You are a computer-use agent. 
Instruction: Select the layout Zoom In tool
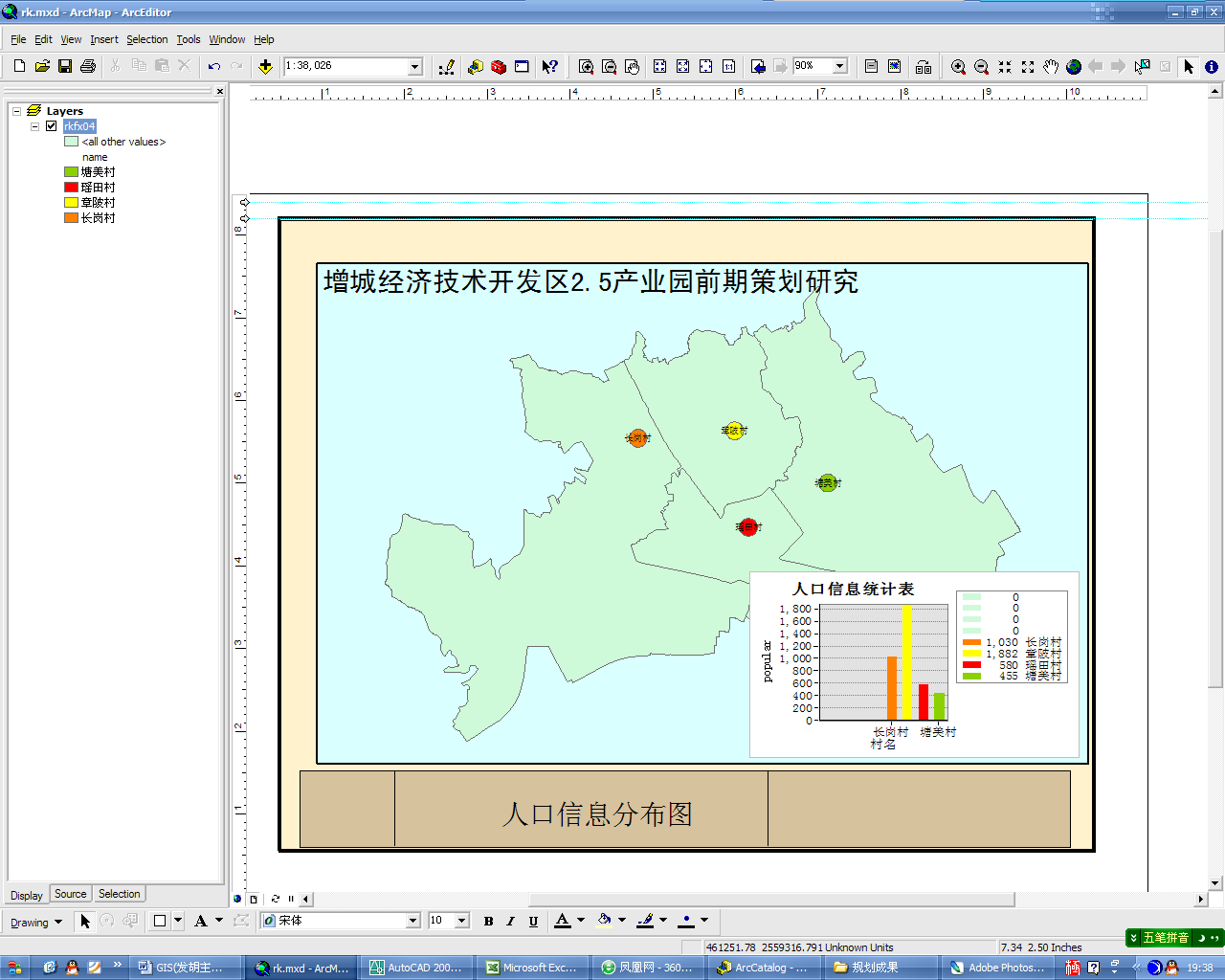point(586,66)
